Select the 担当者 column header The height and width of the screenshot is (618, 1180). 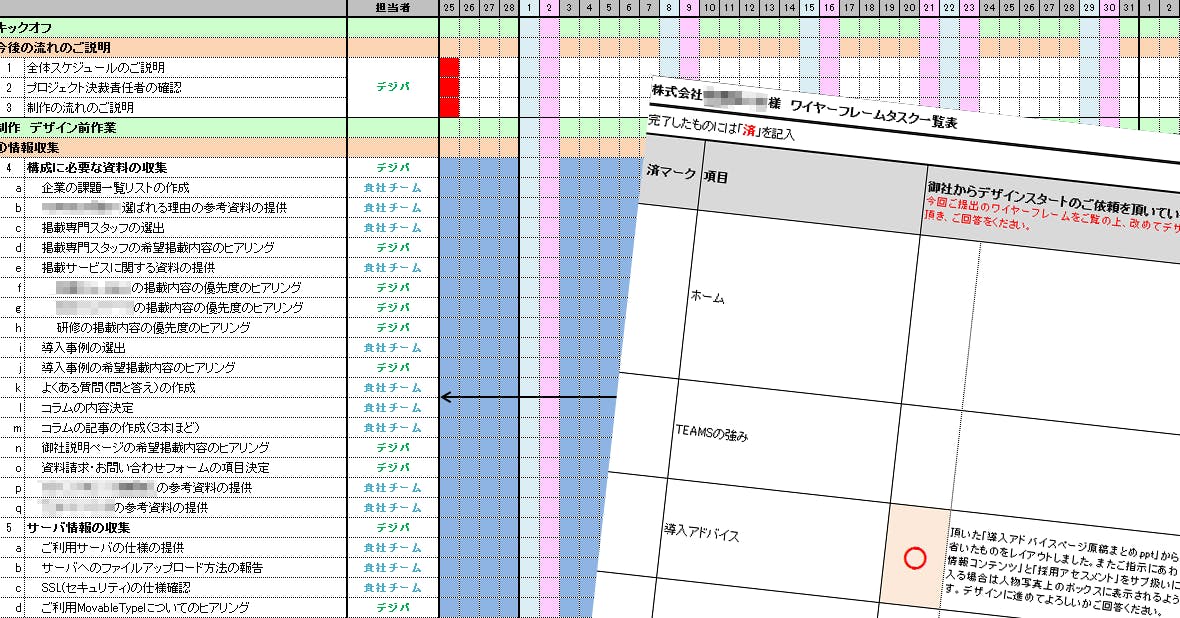tap(392, 8)
